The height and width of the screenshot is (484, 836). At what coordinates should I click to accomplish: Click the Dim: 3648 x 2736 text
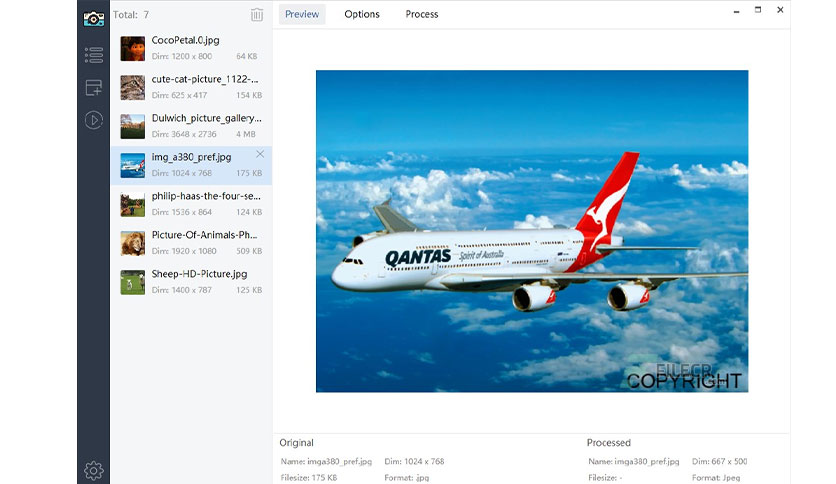[184, 134]
